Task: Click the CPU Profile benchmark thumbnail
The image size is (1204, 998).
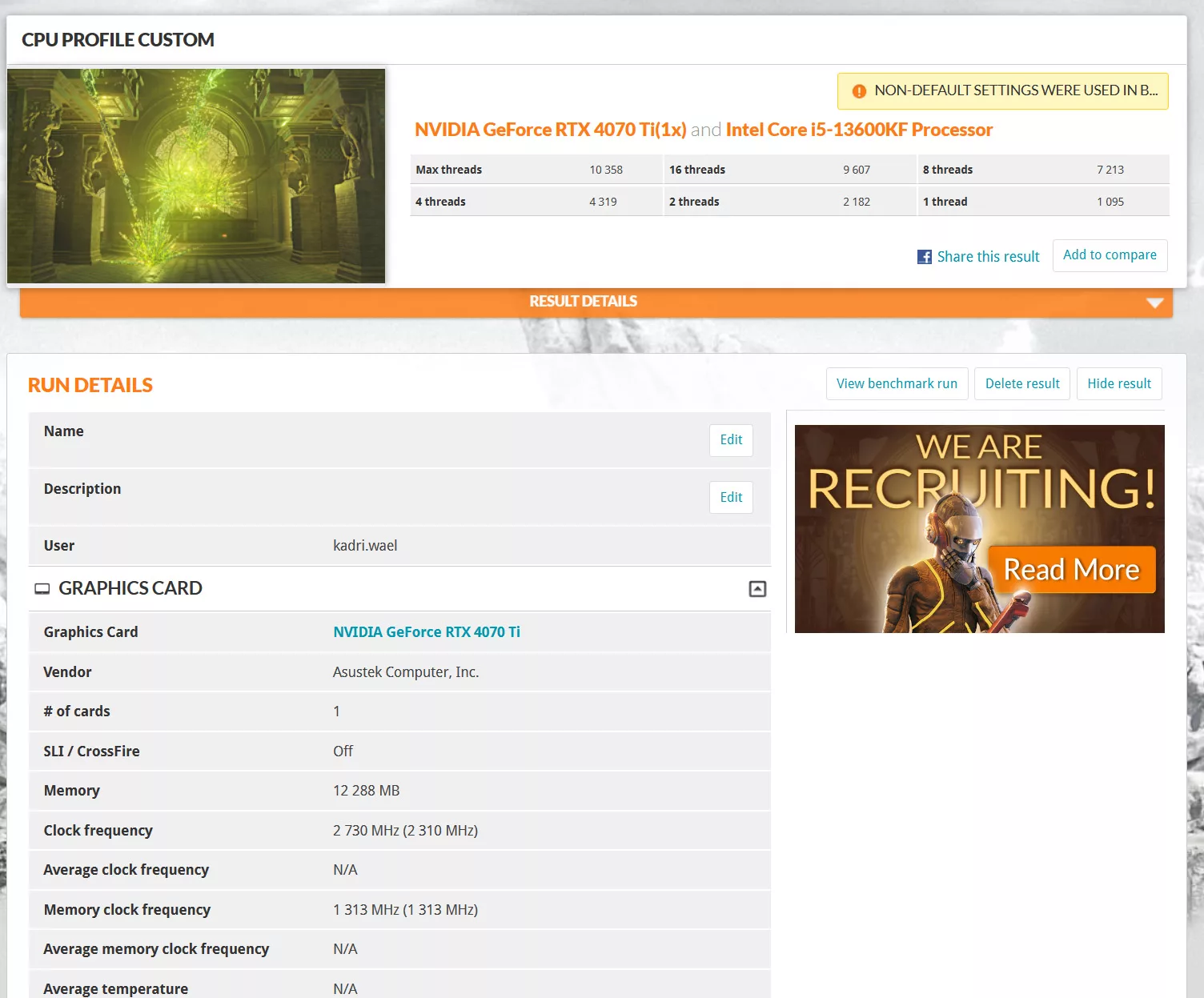Action: point(196,176)
